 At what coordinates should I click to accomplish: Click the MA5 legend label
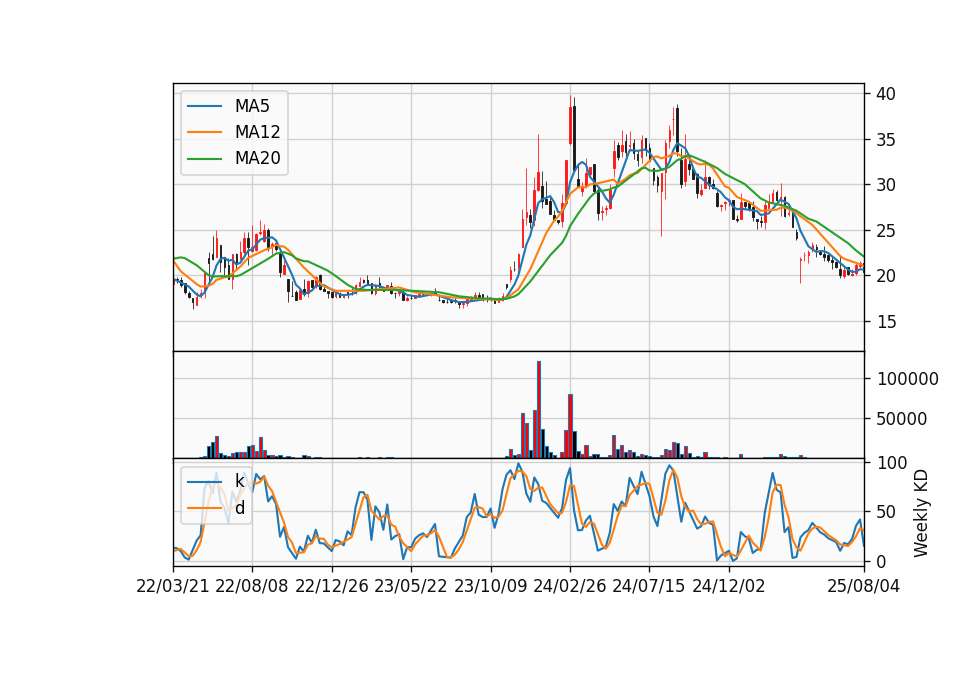252,106
